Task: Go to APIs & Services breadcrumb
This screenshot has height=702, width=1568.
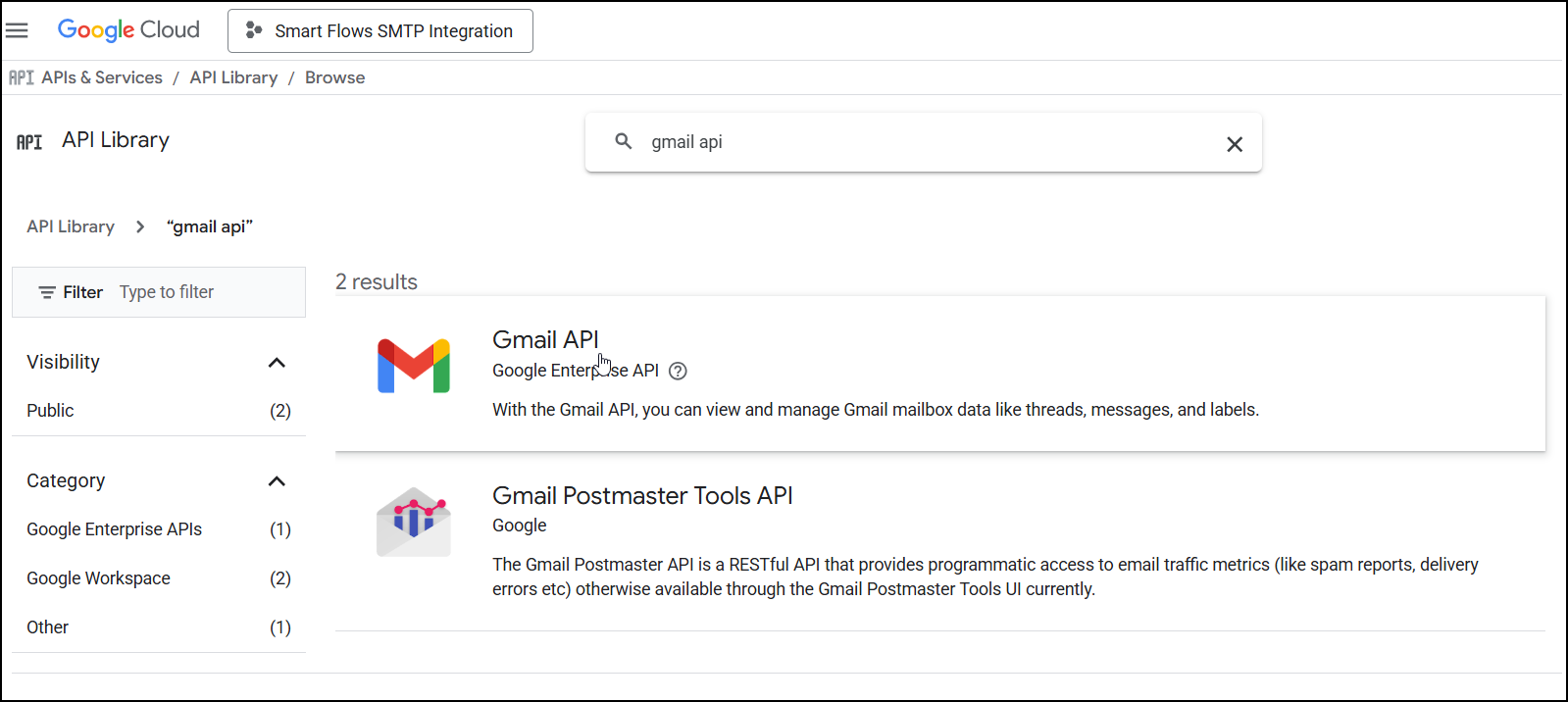Action: tap(102, 77)
